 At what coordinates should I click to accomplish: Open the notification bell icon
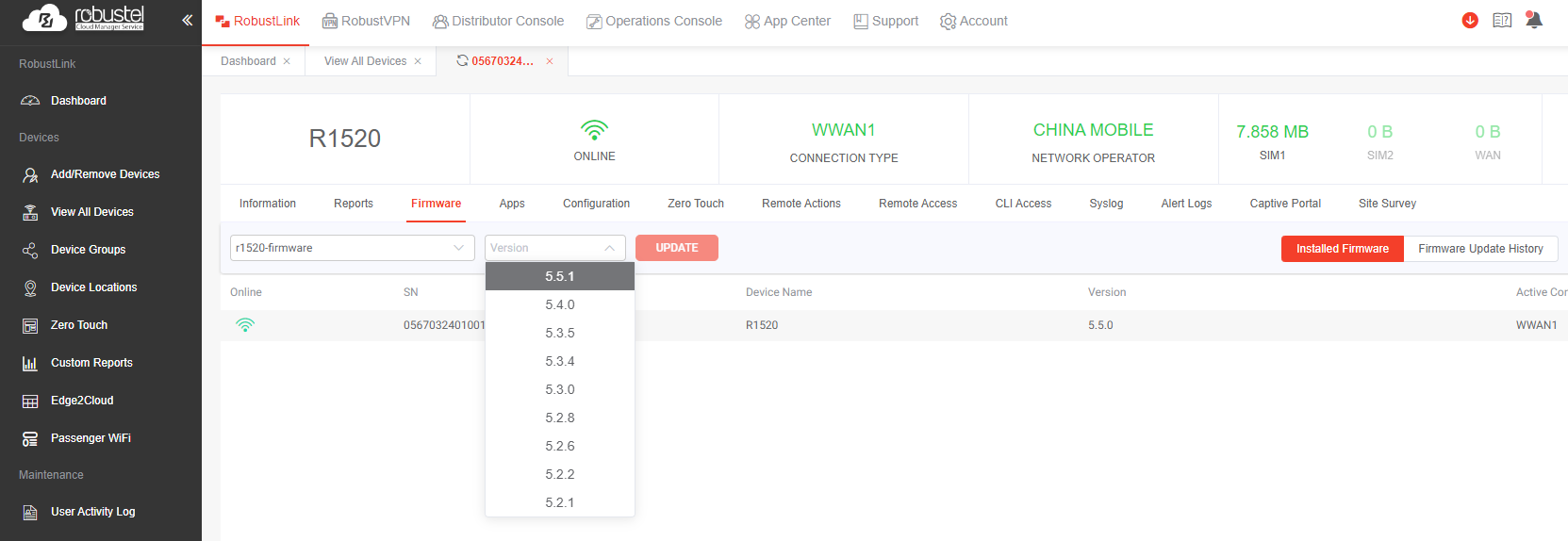(x=1534, y=21)
